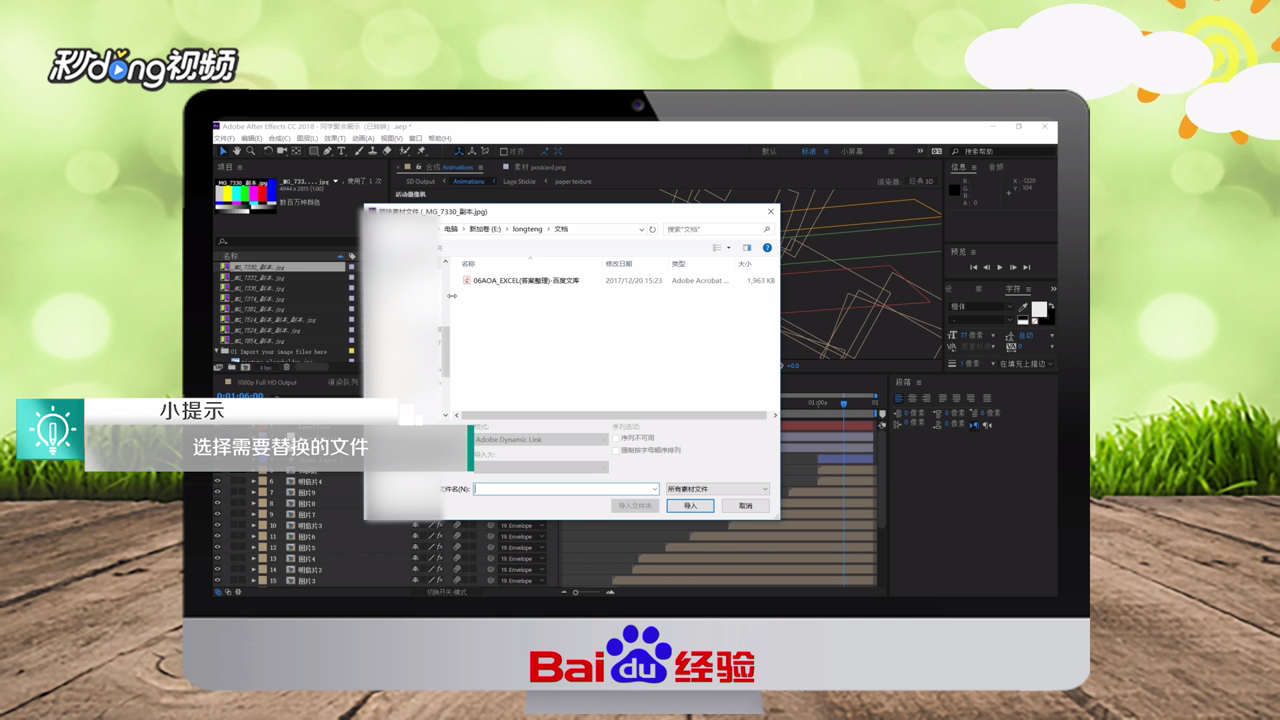Check the 序列不可用 sequence checkbox

616,438
